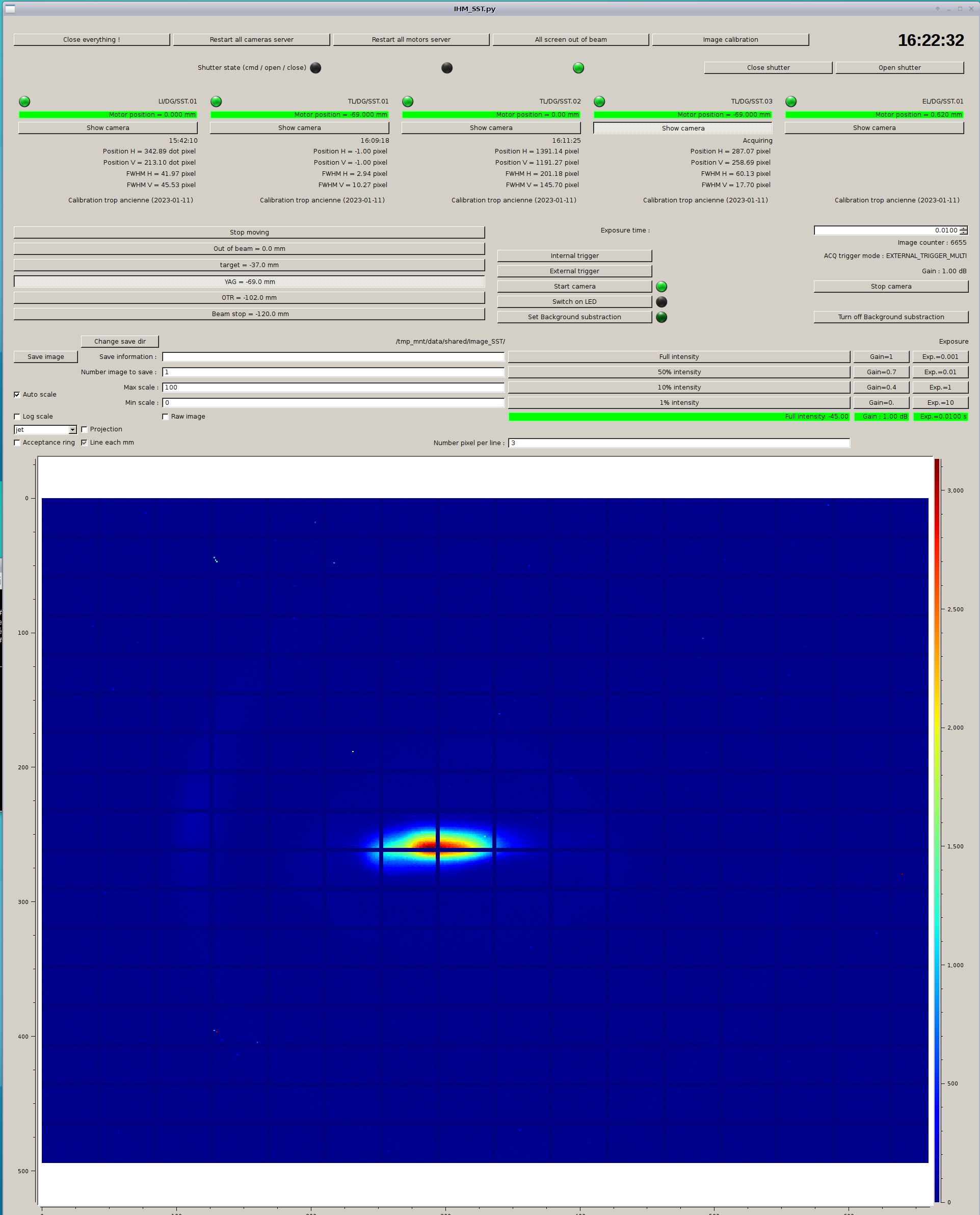The height and width of the screenshot is (1215, 980).
Task: Click the shutter close state green LED
Action: coord(578,68)
